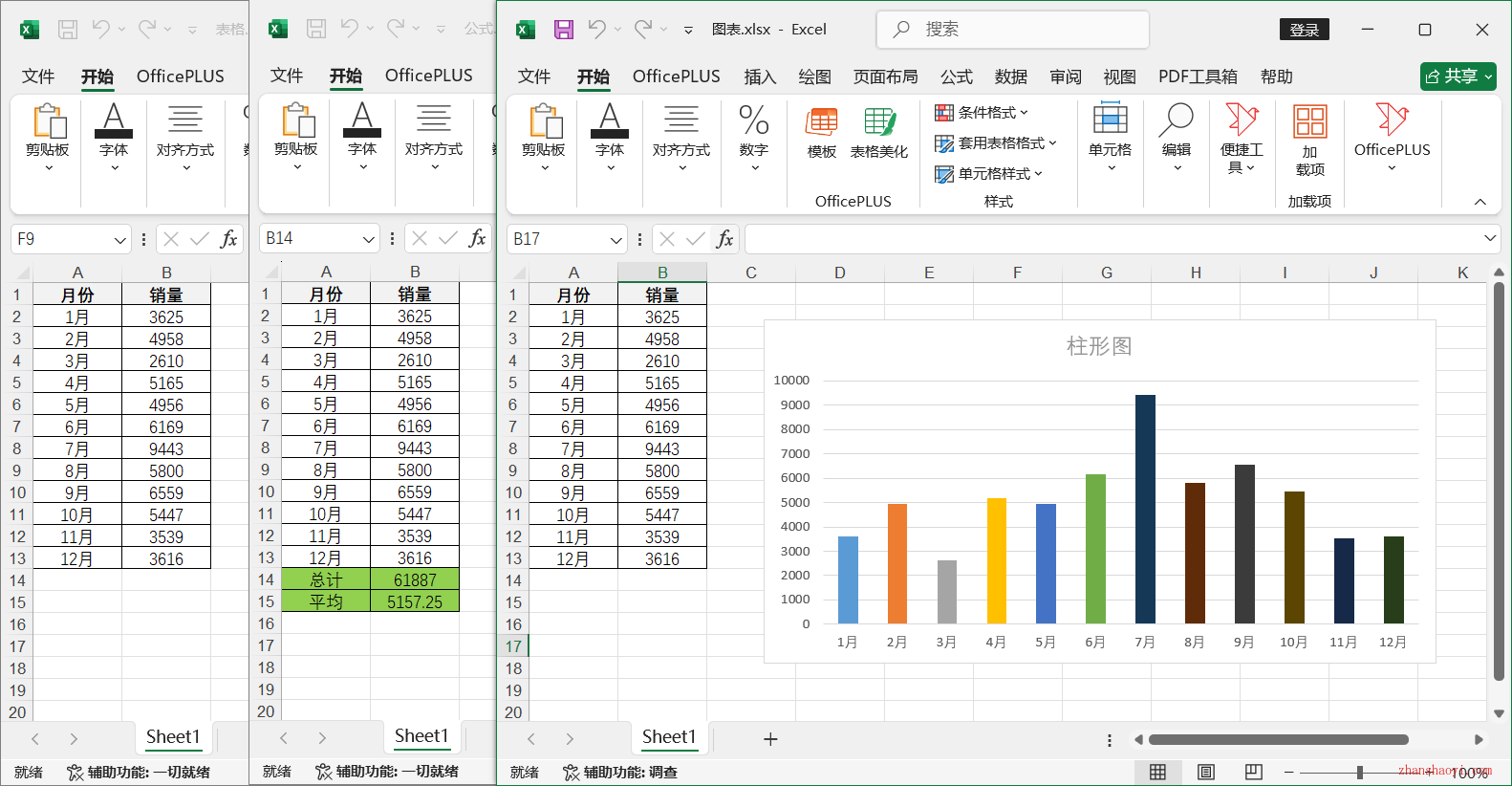Click the 表格美化 icon

879,133
